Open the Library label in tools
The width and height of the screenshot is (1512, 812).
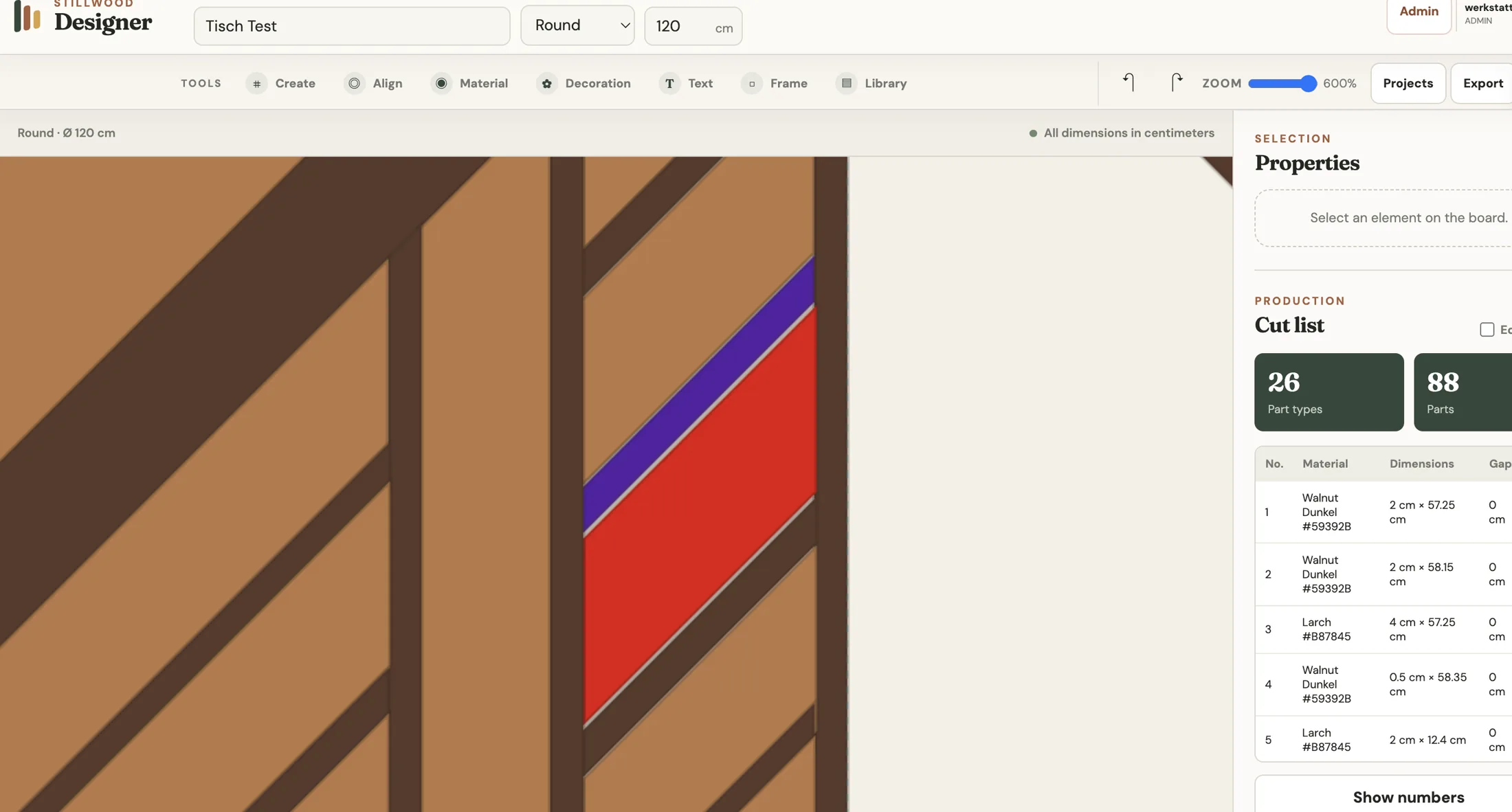click(x=885, y=83)
